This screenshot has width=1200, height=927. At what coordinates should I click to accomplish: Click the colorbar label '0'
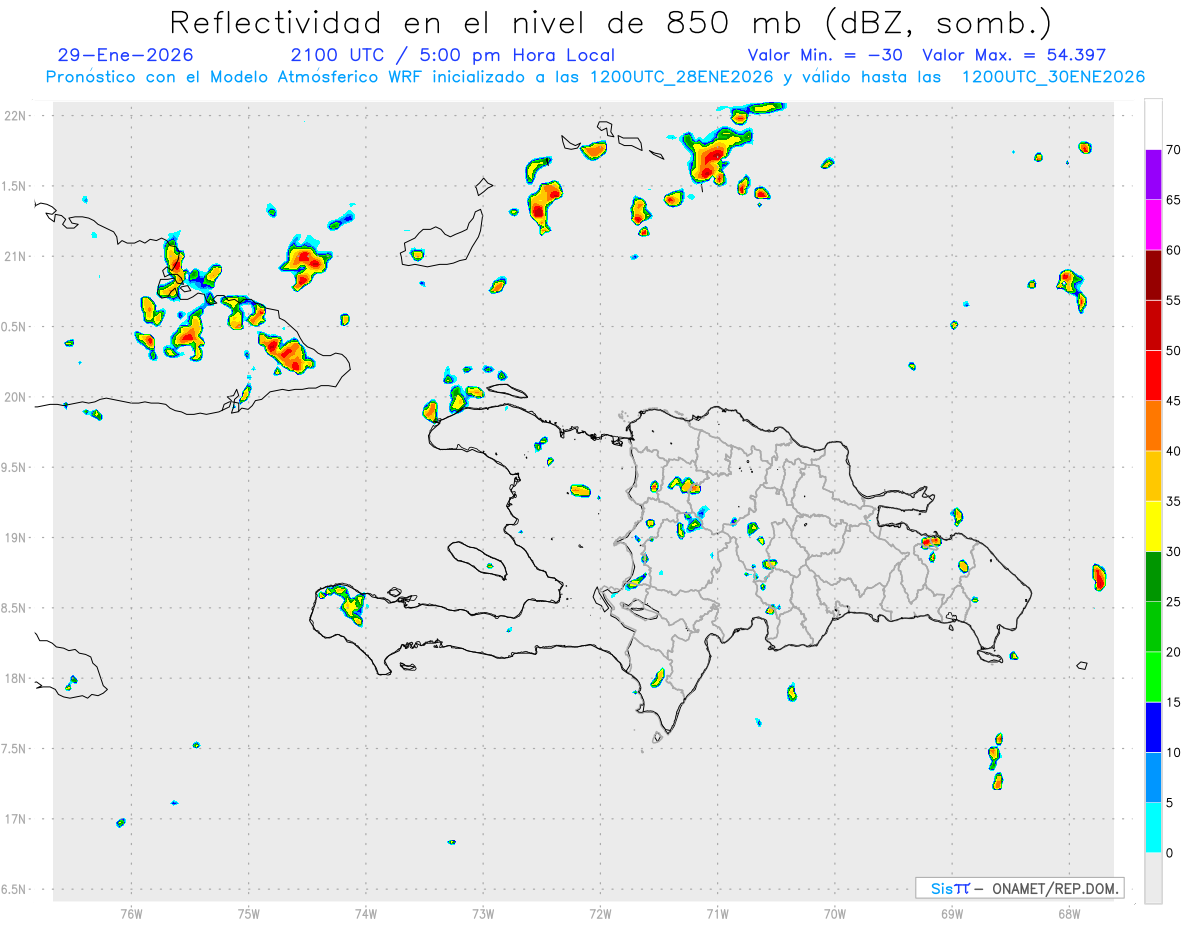(1169, 853)
